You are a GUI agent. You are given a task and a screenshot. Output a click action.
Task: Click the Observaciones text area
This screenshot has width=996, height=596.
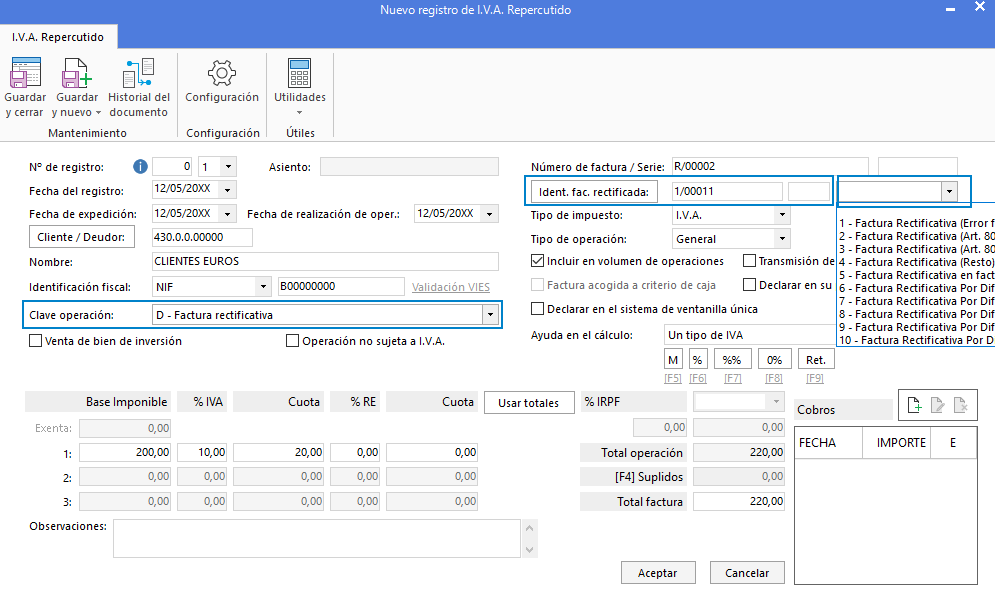click(317, 538)
